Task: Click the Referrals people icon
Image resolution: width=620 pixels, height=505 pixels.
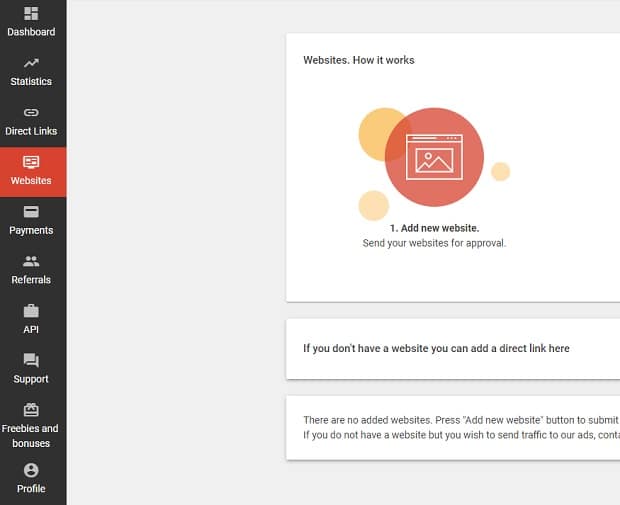Action: [31, 262]
